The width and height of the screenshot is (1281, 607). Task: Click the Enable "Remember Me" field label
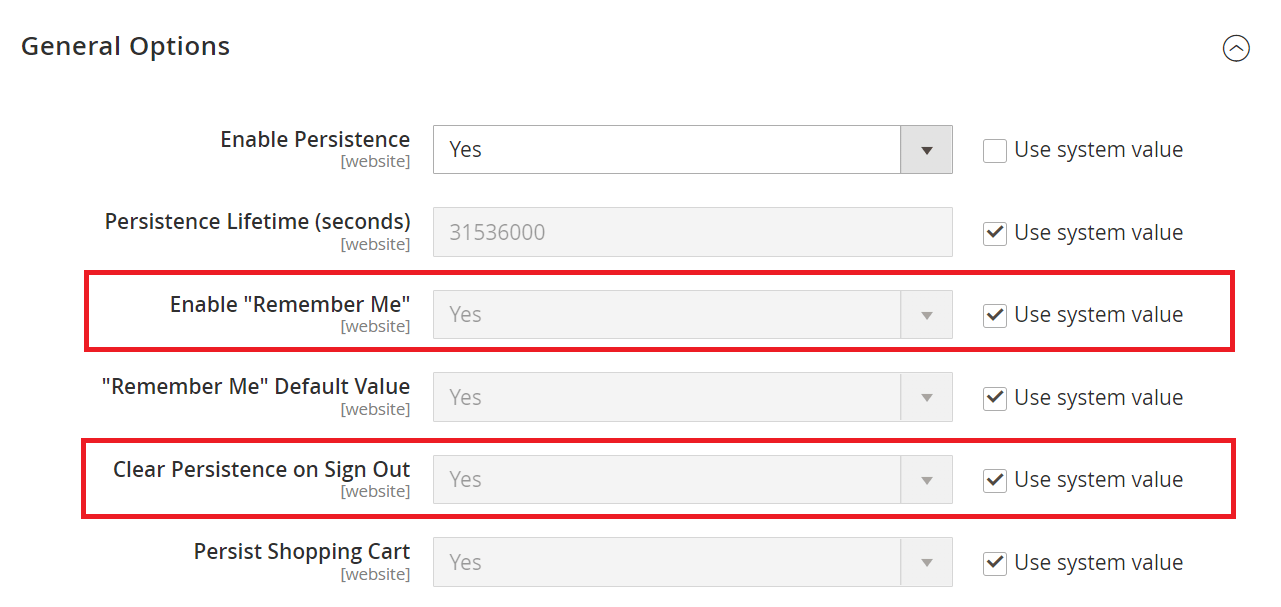click(290, 304)
